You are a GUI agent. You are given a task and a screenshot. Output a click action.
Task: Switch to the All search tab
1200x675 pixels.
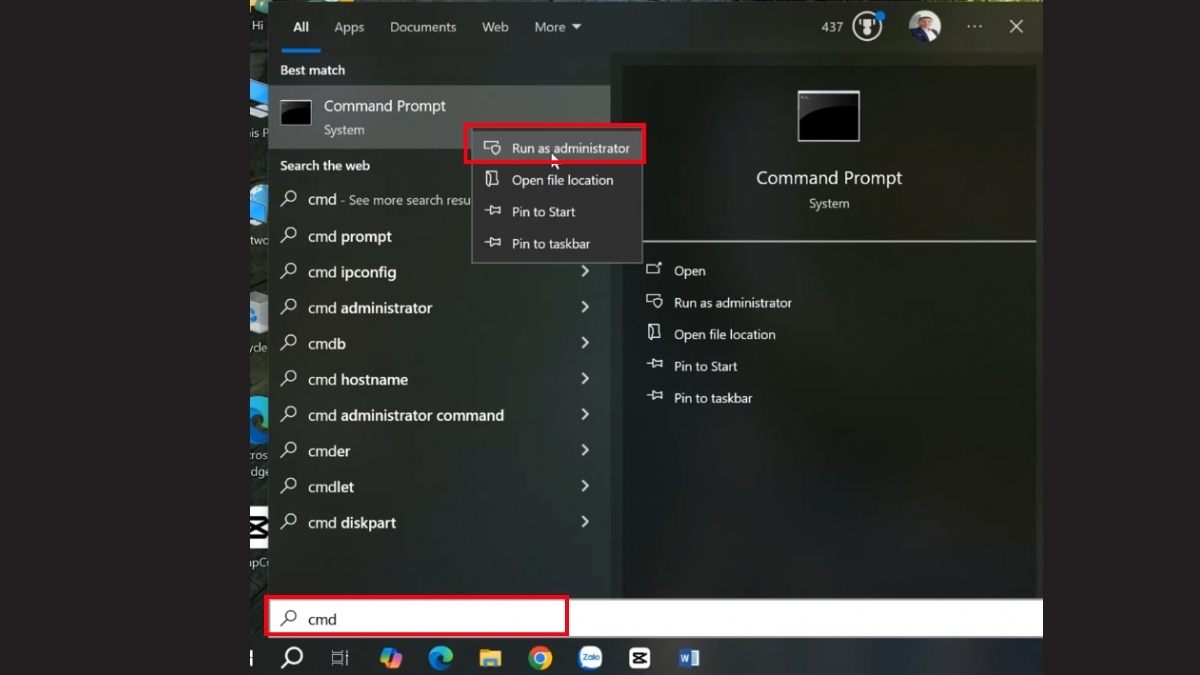point(301,27)
